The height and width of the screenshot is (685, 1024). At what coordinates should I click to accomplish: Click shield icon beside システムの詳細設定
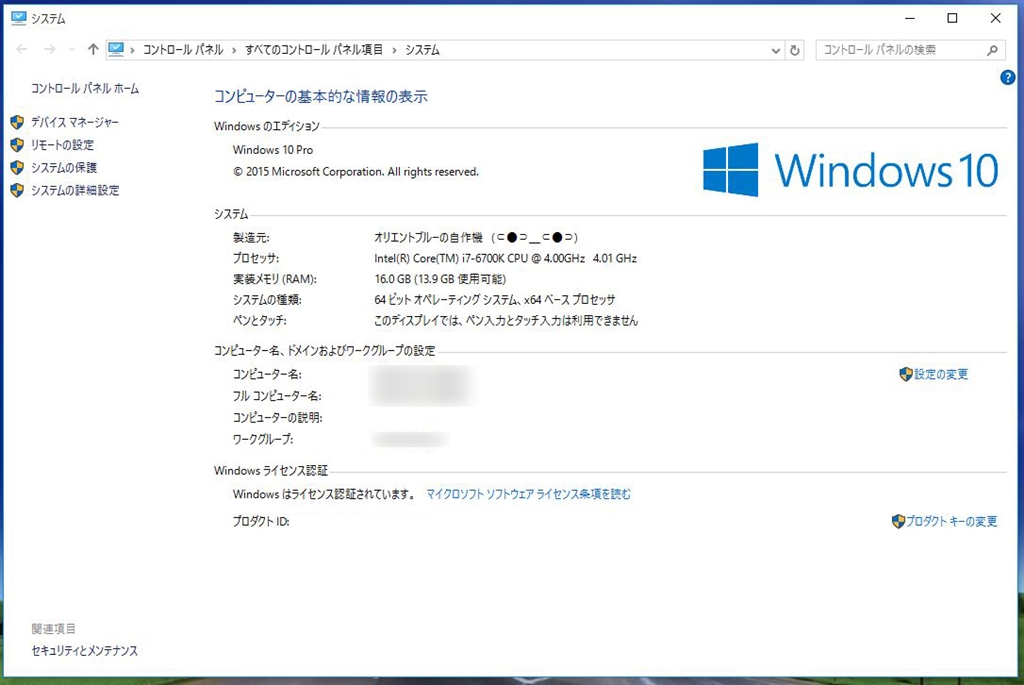click(18, 191)
